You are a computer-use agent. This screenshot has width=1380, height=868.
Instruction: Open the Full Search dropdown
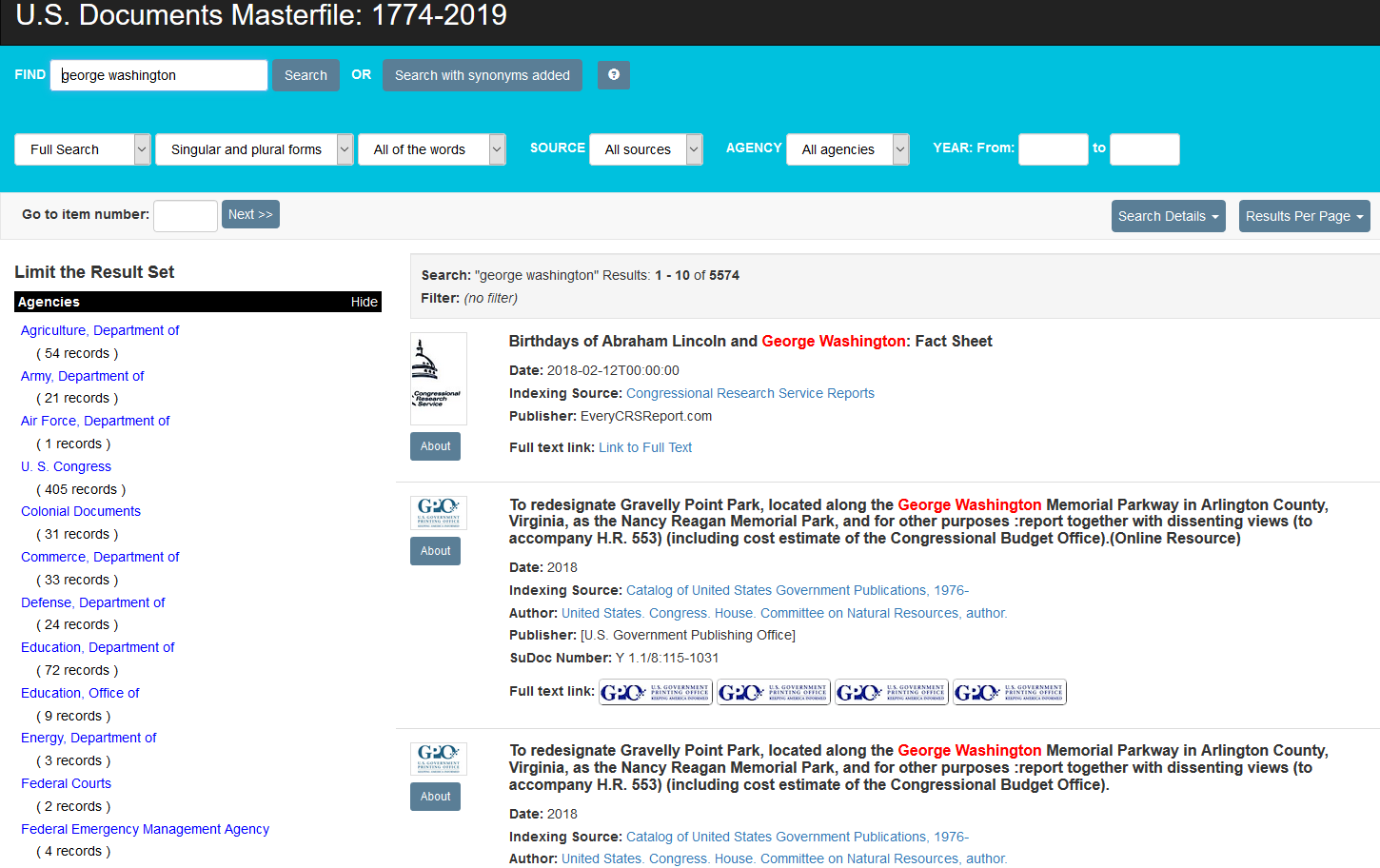[x=83, y=149]
